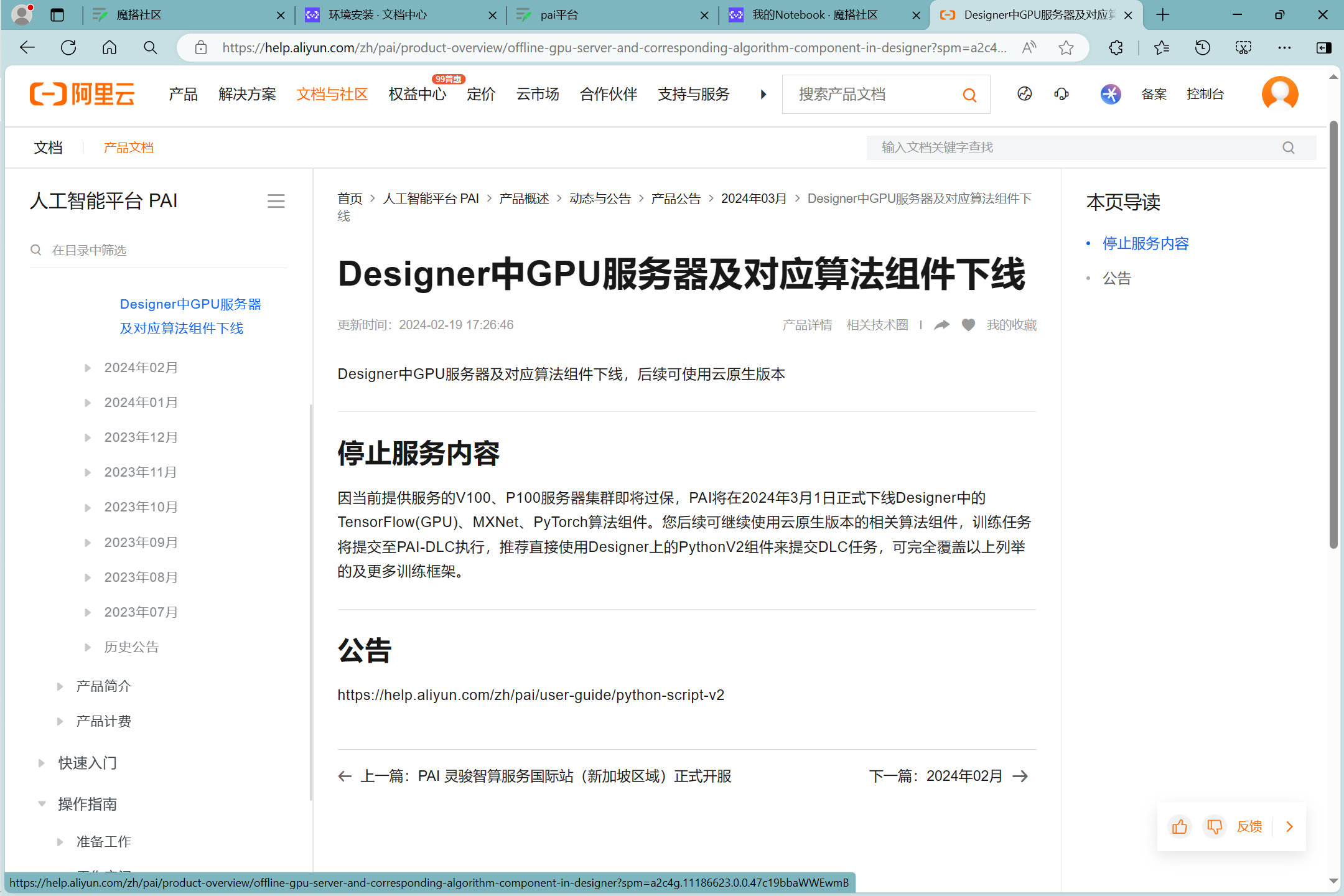This screenshot has height=896, width=1344.
Task: Click the 在目录中筛选 filter field
Action: (x=158, y=250)
